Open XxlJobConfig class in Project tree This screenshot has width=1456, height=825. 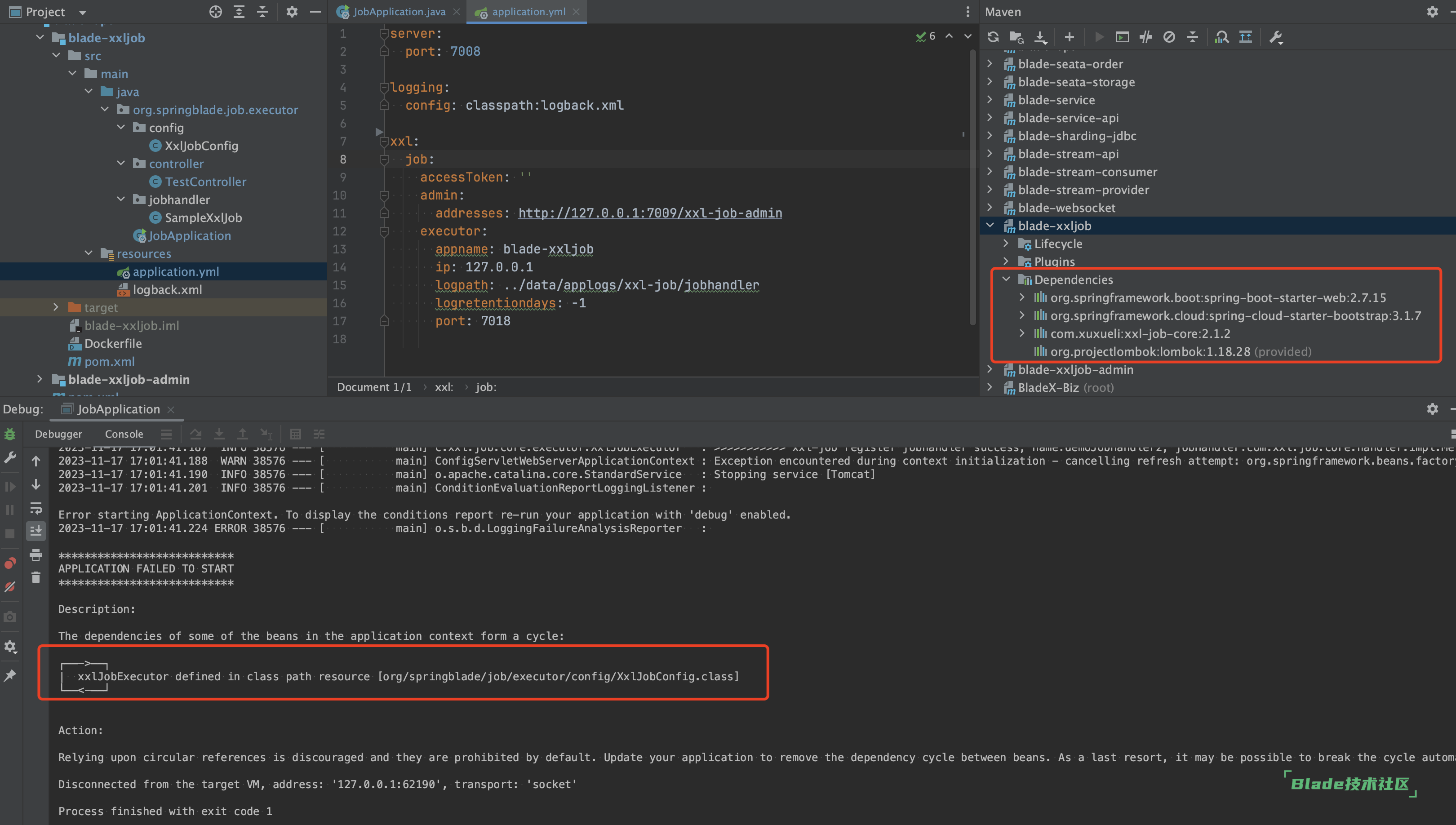(x=201, y=146)
